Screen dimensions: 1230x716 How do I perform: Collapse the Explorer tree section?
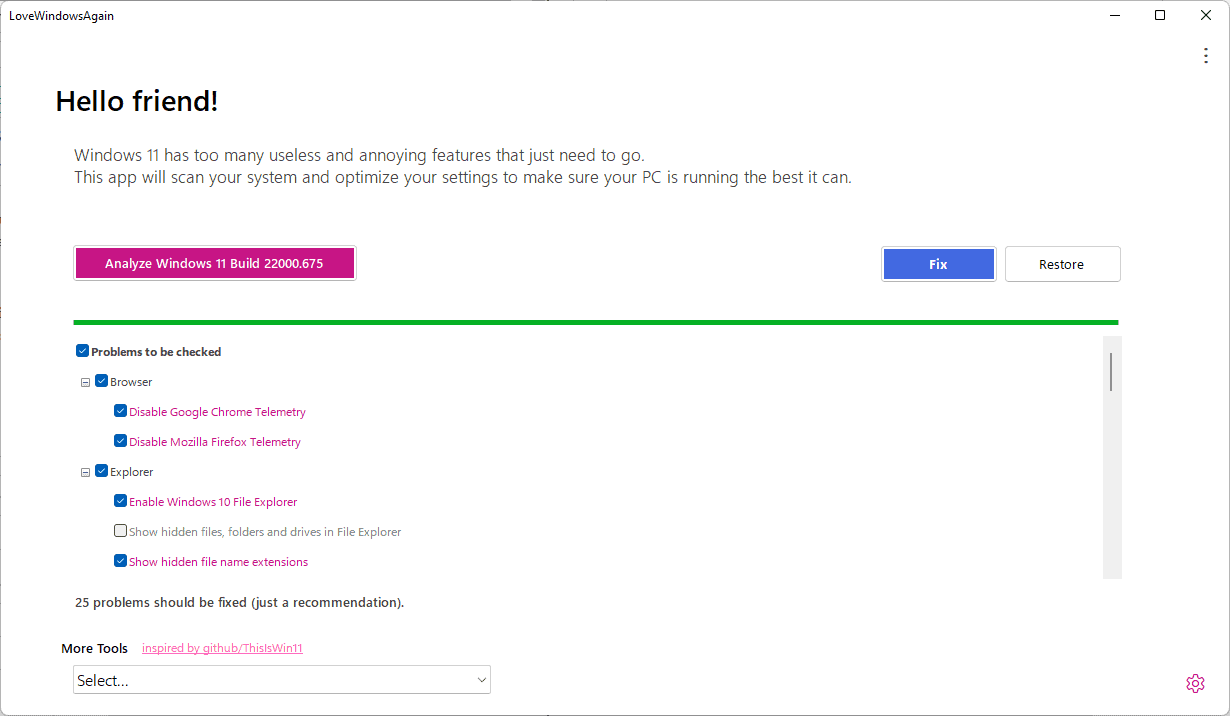(x=85, y=471)
